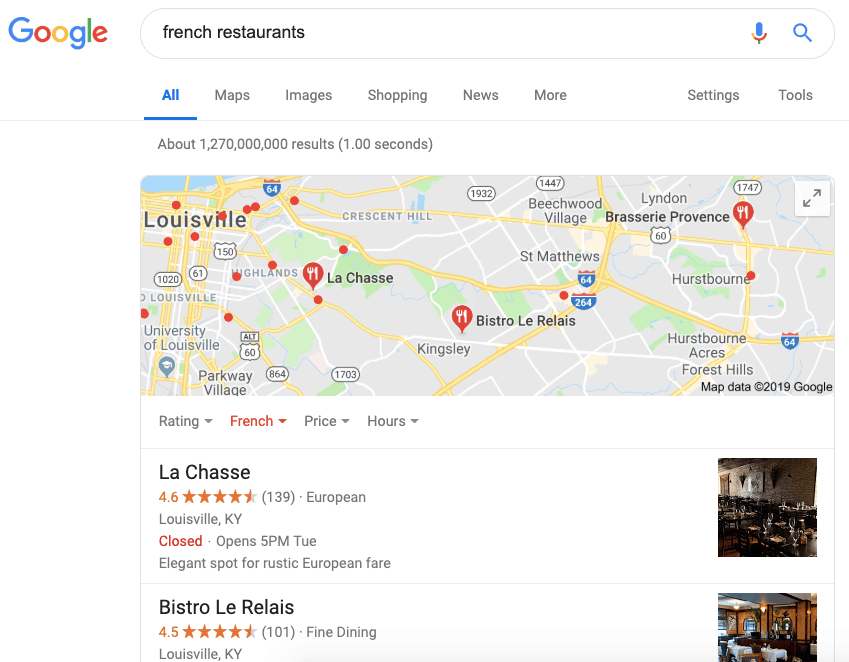Open the Hours filter dropdown
Image resolution: width=849 pixels, height=662 pixels.
[392, 421]
